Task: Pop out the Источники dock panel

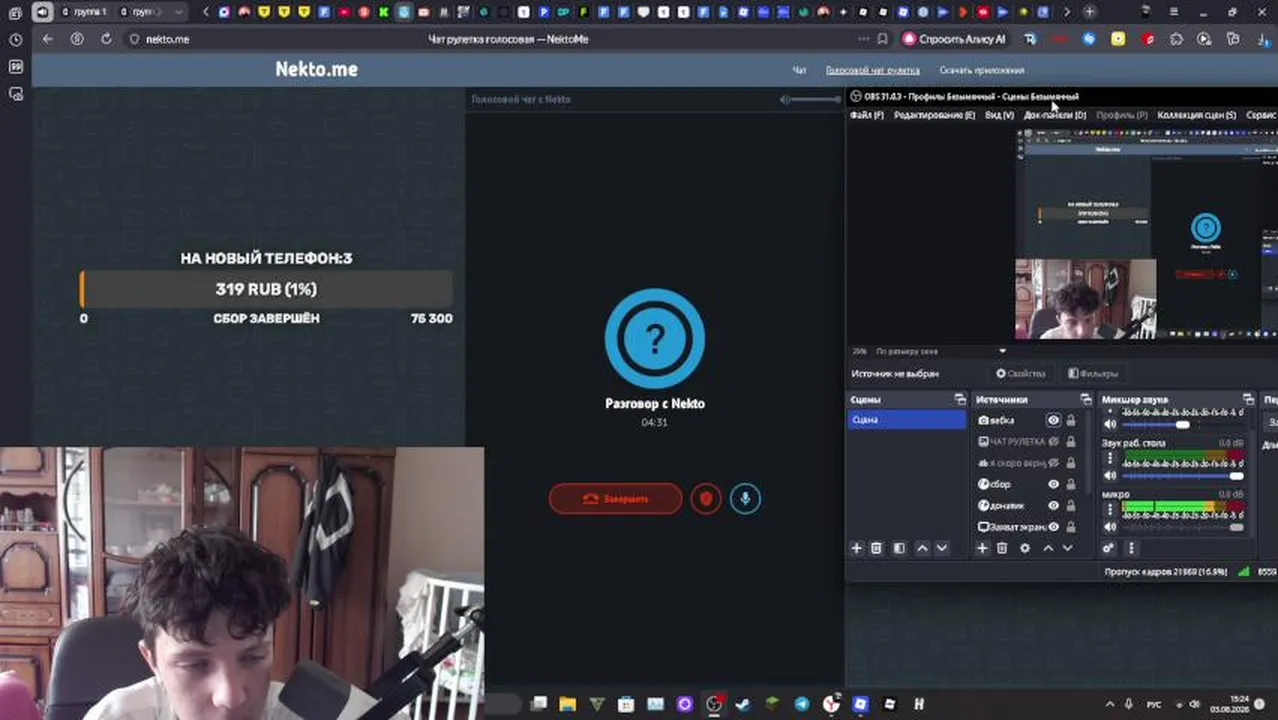Action: point(1085,399)
